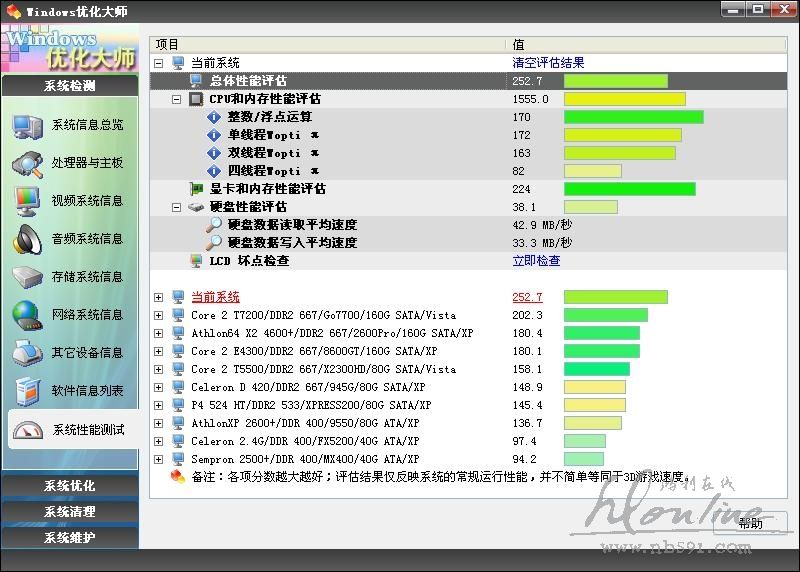Open 系统信息总览 sidebar icon
This screenshot has width=800, height=572.
27,125
